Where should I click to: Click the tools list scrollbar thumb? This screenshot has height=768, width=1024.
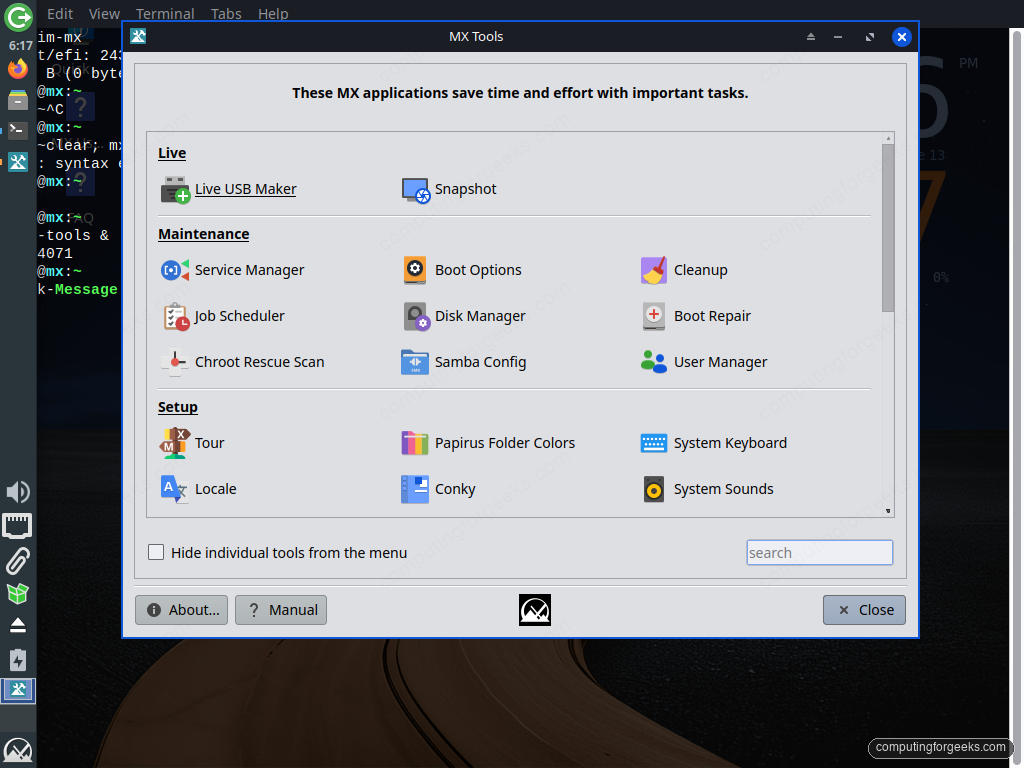pos(888,229)
